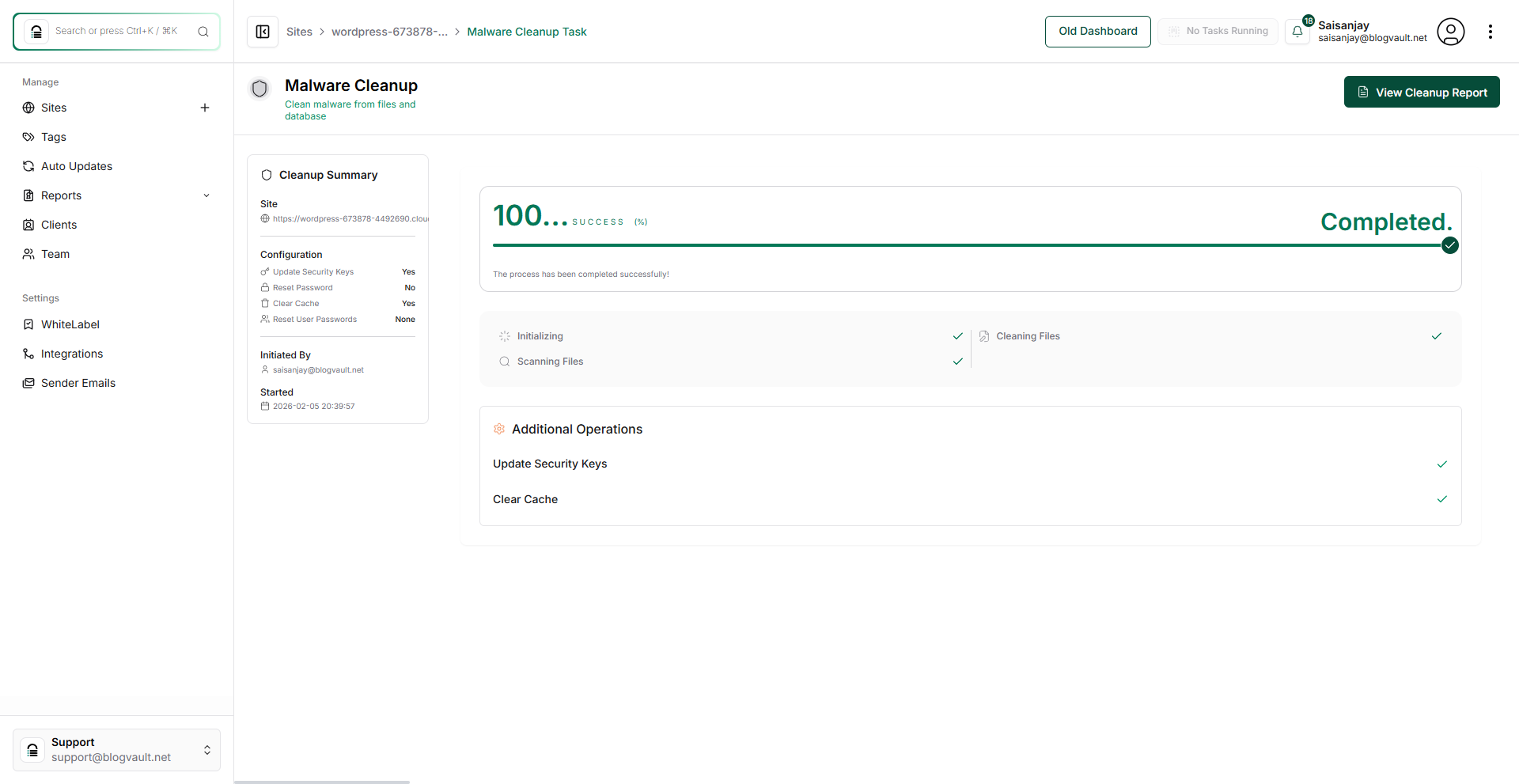Click the Scanning Files magnifier icon
Viewport: 1519px width, 784px height.
tap(505, 362)
